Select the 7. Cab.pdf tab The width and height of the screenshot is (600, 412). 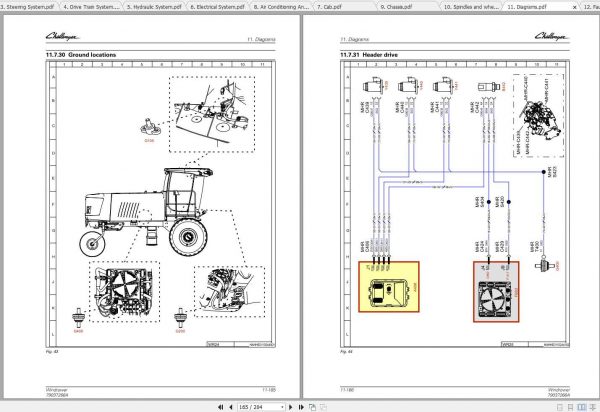(x=344, y=7)
